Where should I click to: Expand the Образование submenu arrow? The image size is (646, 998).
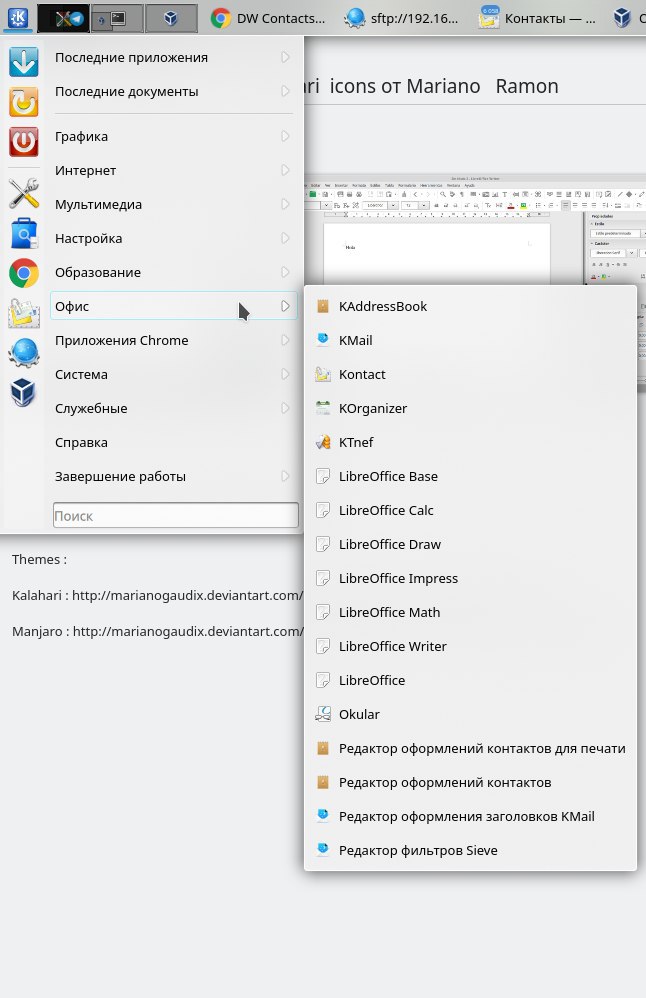pyautogui.click(x=285, y=272)
